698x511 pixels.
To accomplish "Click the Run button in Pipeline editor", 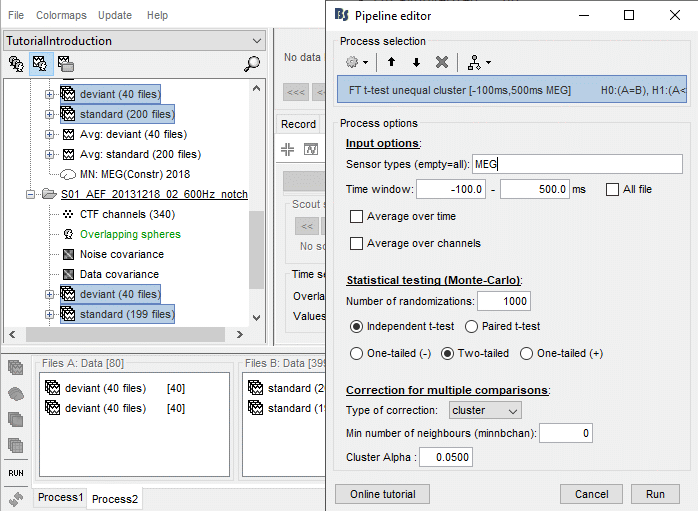I will point(655,494).
